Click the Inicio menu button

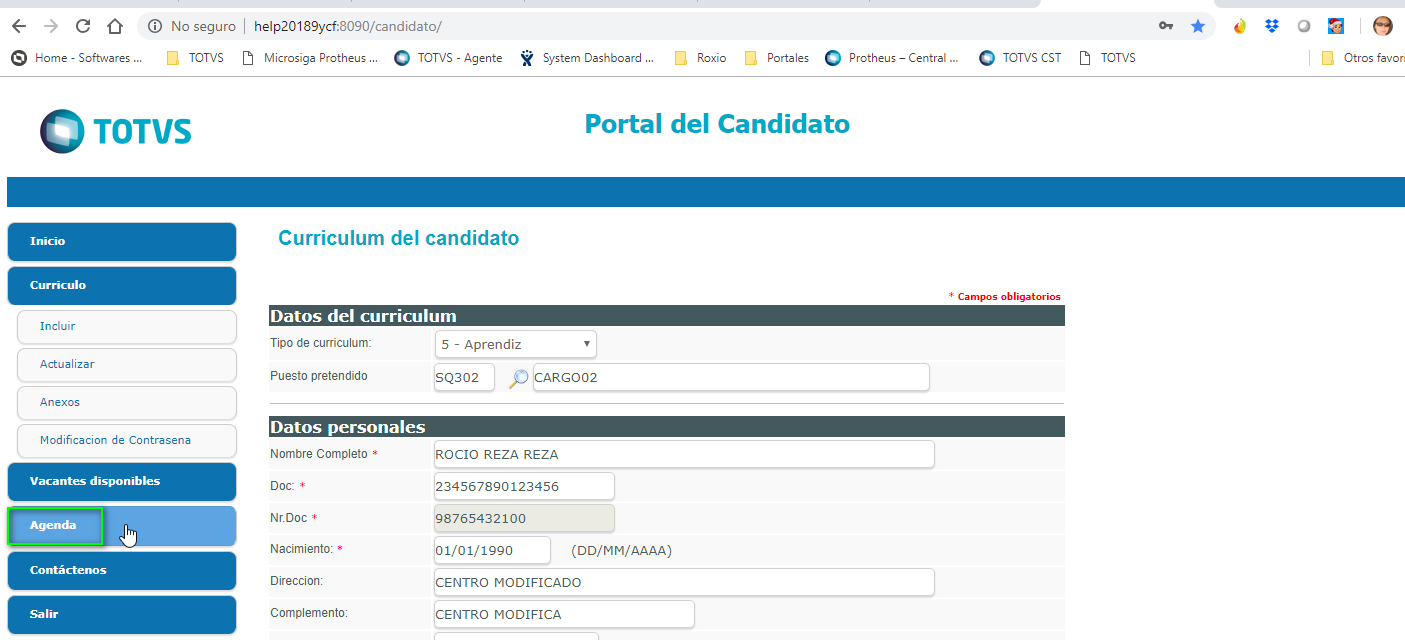coord(122,241)
